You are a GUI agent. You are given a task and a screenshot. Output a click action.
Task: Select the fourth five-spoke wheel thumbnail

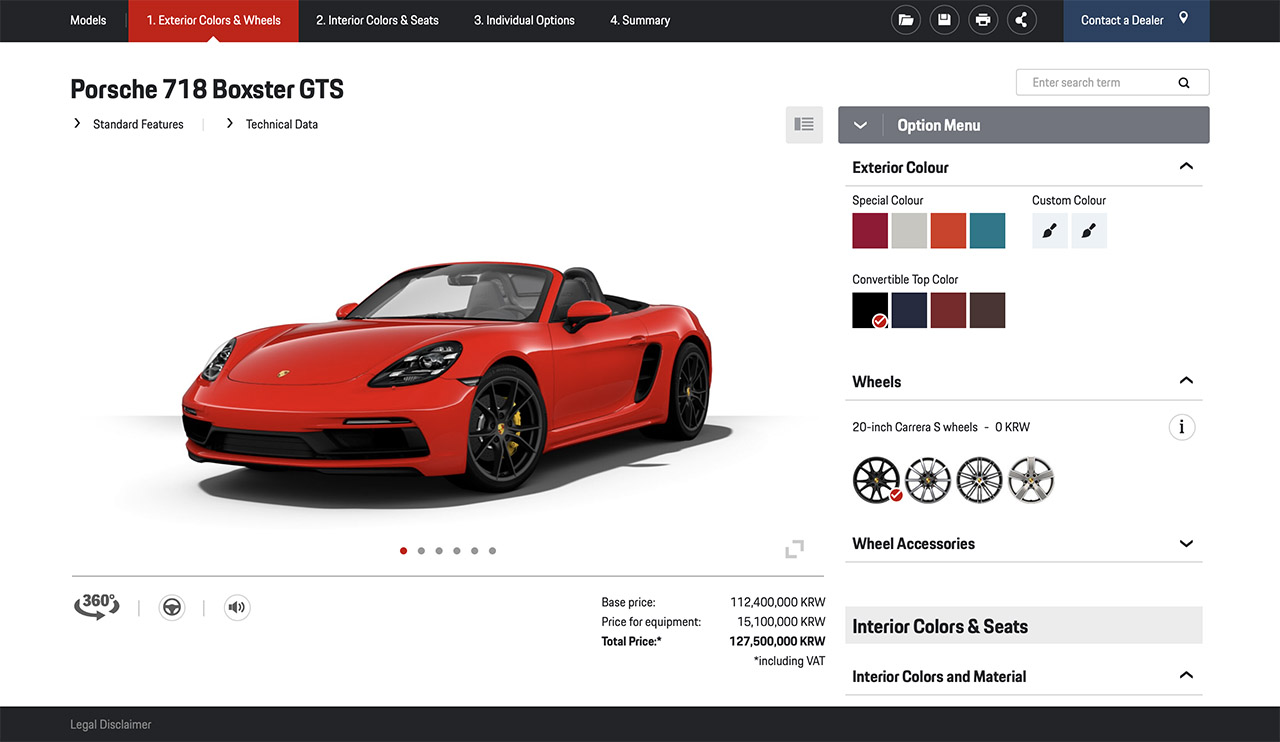coord(1031,479)
